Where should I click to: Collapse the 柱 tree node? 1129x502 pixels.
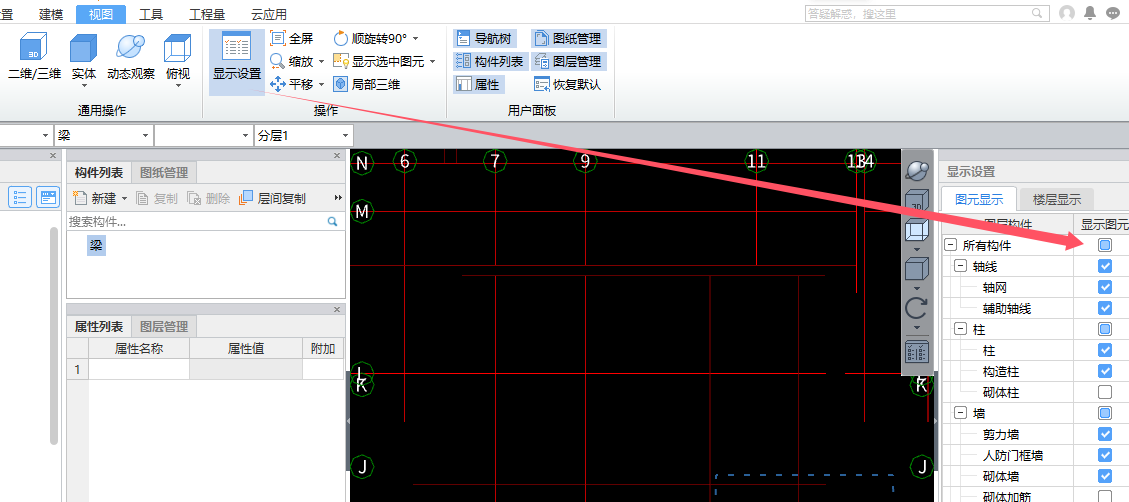[960, 329]
